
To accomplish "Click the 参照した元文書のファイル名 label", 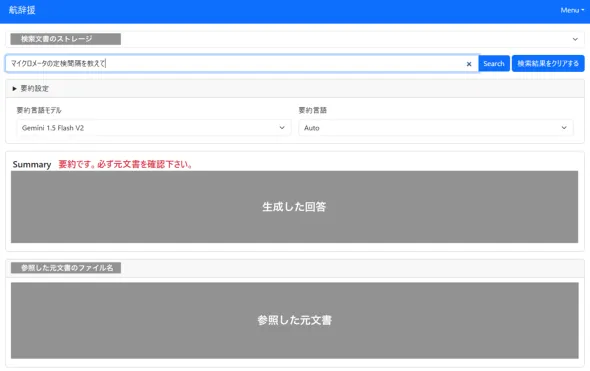I will click(66, 268).
